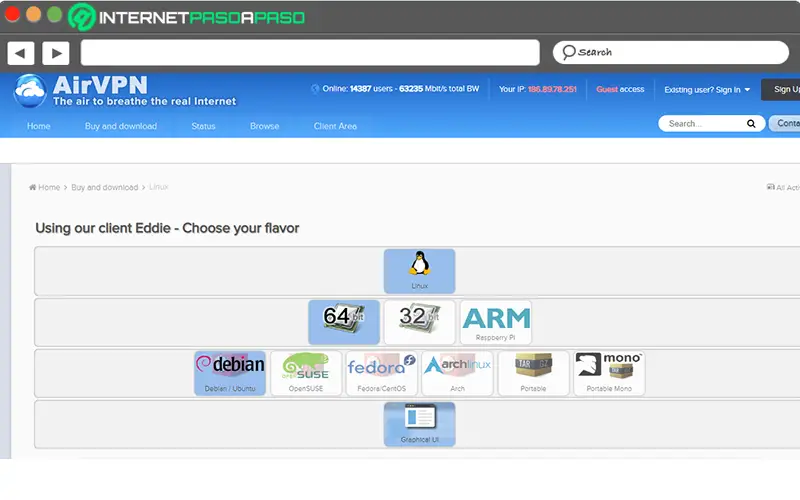Click the Guest access link
800x500 pixels.
point(620,89)
